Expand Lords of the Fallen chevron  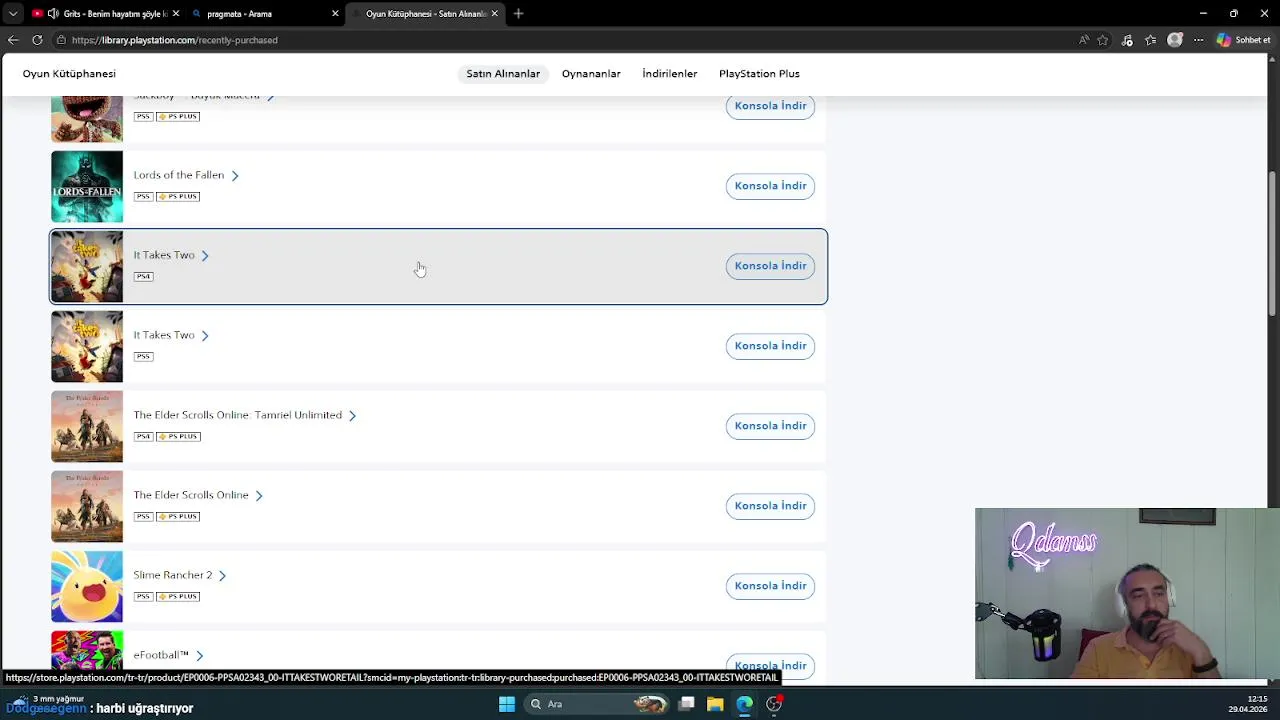pyautogui.click(x=235, y=176)
